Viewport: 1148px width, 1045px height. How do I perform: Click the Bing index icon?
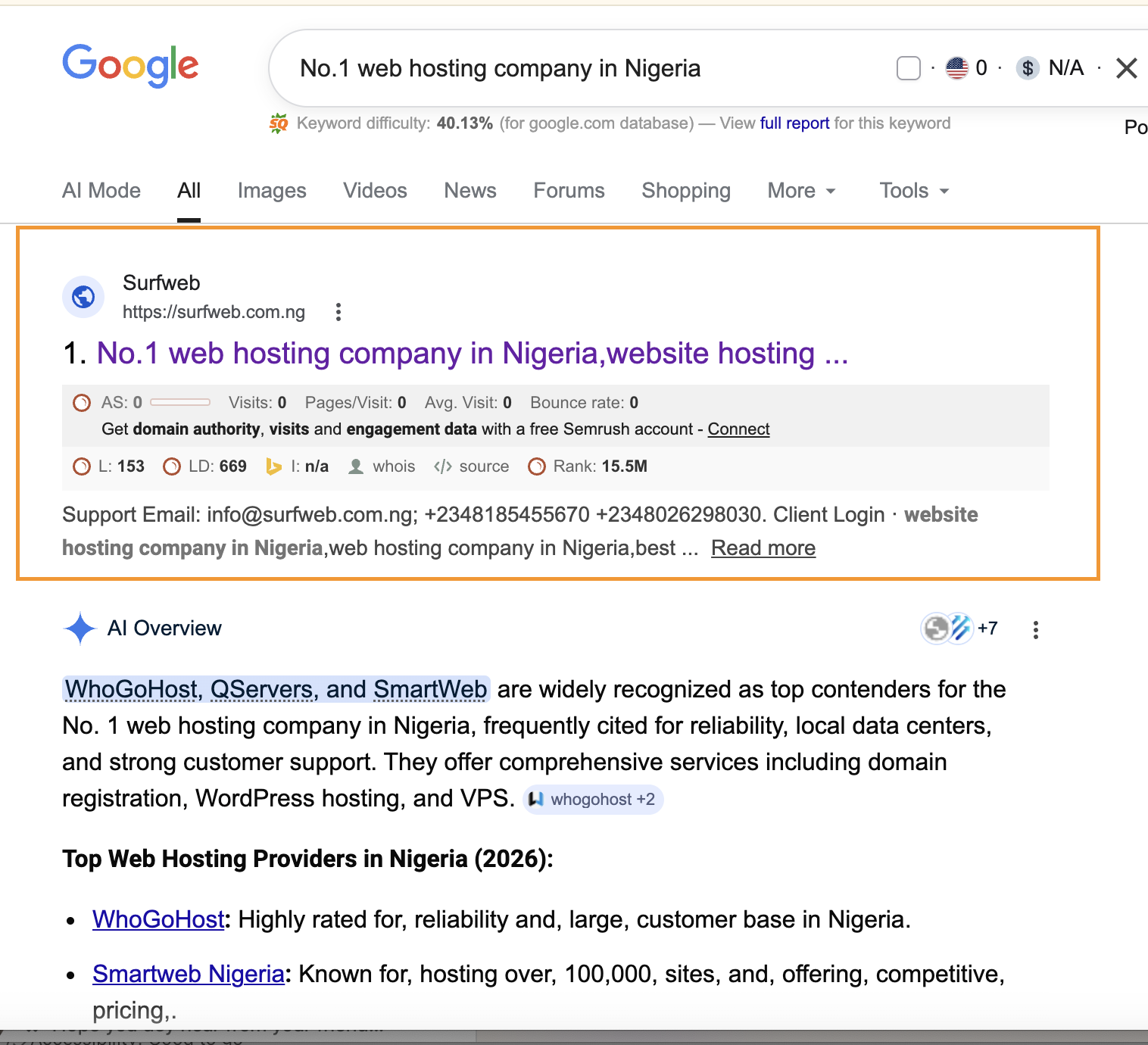click(273, 466)
